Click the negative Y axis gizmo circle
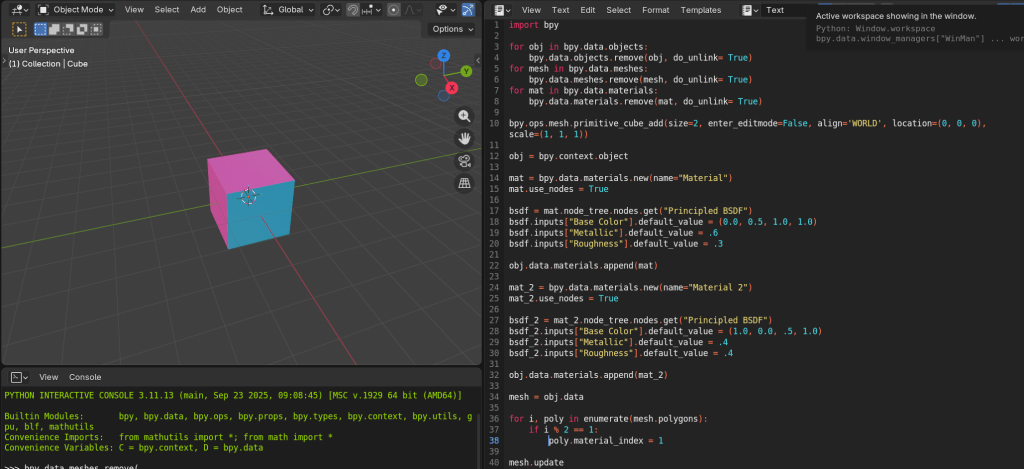The image size is (1024, 469). pos(421,80)
